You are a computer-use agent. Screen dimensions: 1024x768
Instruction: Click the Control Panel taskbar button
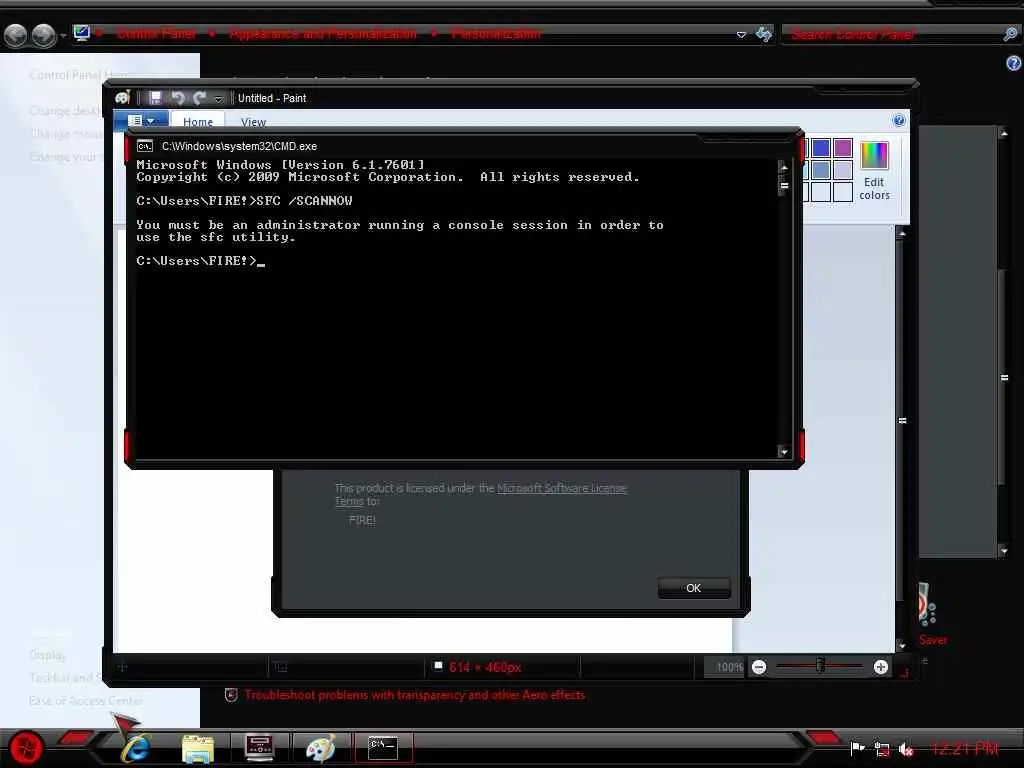(259, 747)
